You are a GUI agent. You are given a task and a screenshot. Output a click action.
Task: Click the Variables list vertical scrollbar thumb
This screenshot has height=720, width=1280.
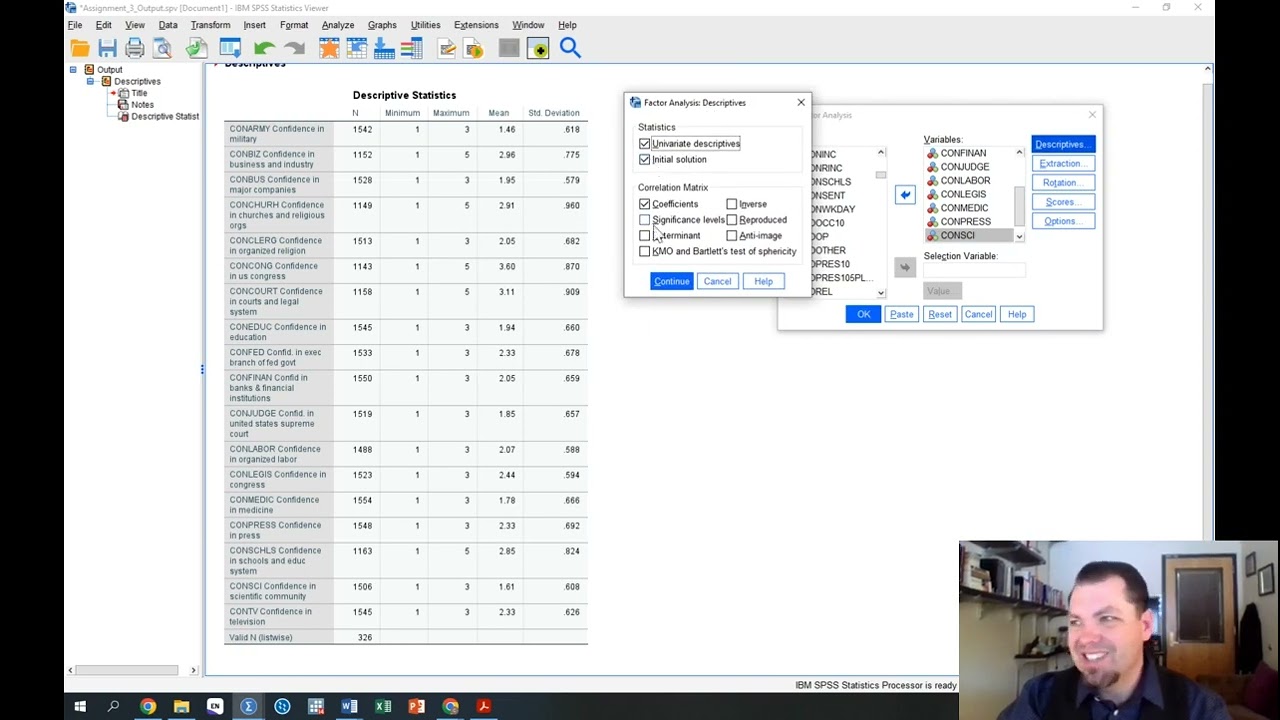coord(1019,206)
